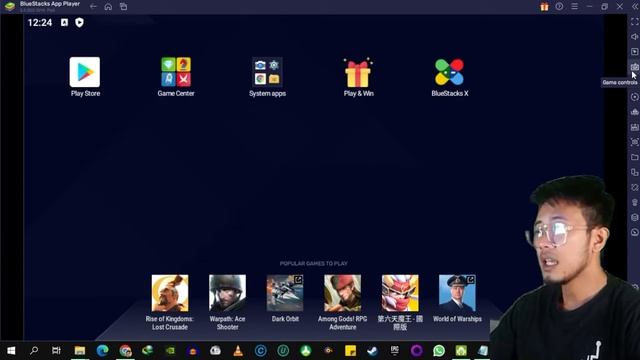
Task: Click the 12:24 clock in the status bar
Action: (x=40, y=22)
